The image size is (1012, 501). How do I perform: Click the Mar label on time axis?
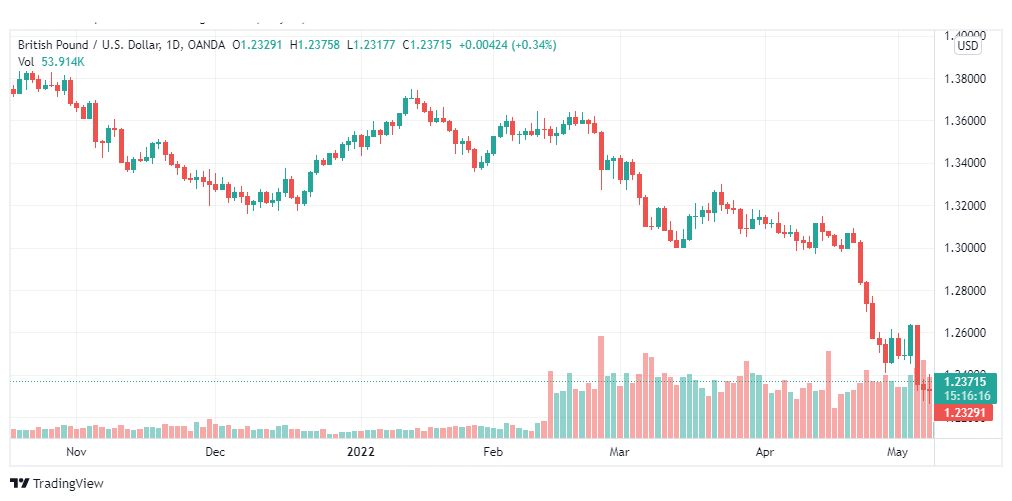tap(620, 451)
